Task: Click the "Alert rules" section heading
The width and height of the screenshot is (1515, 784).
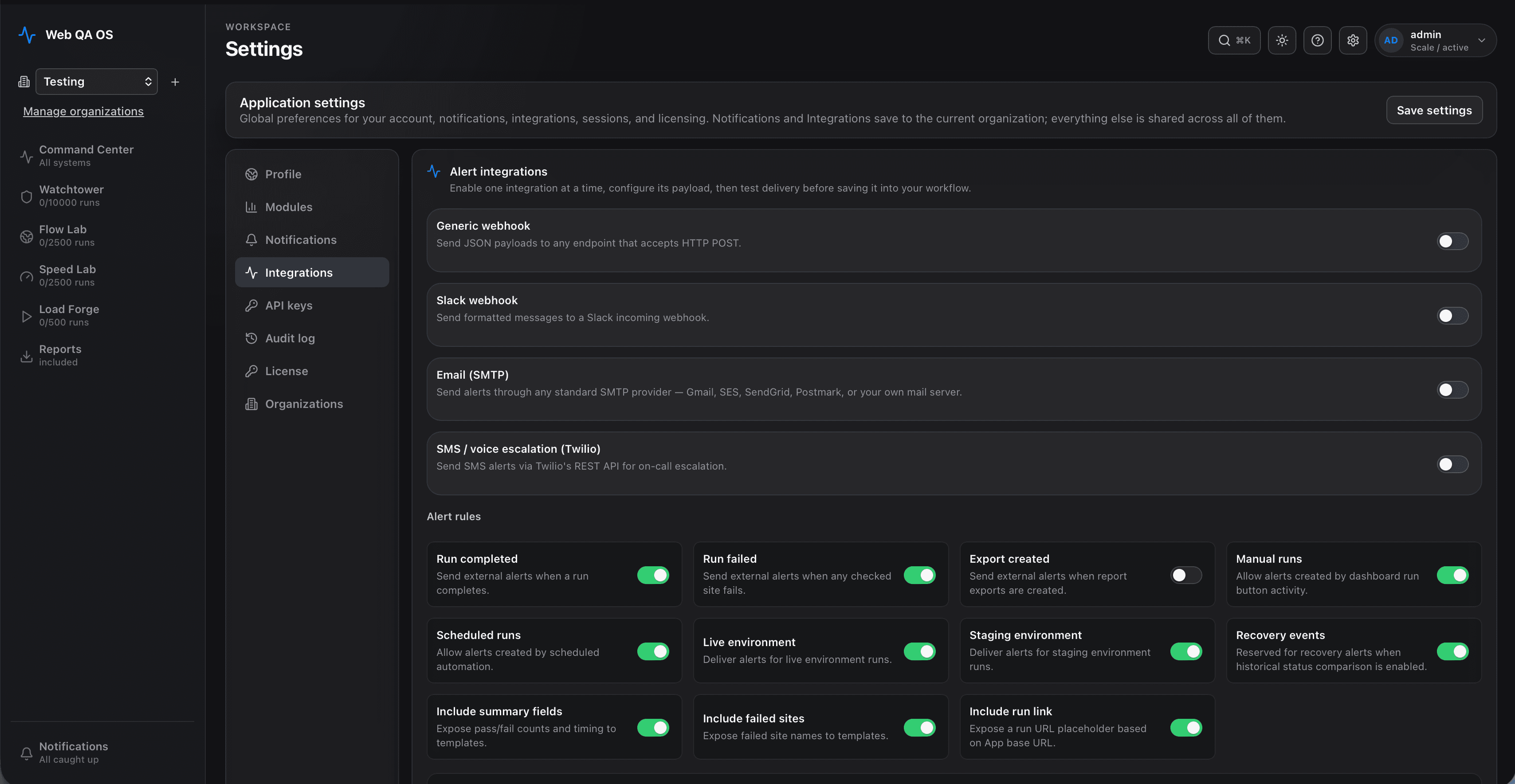Action: [x=453, y=517]
